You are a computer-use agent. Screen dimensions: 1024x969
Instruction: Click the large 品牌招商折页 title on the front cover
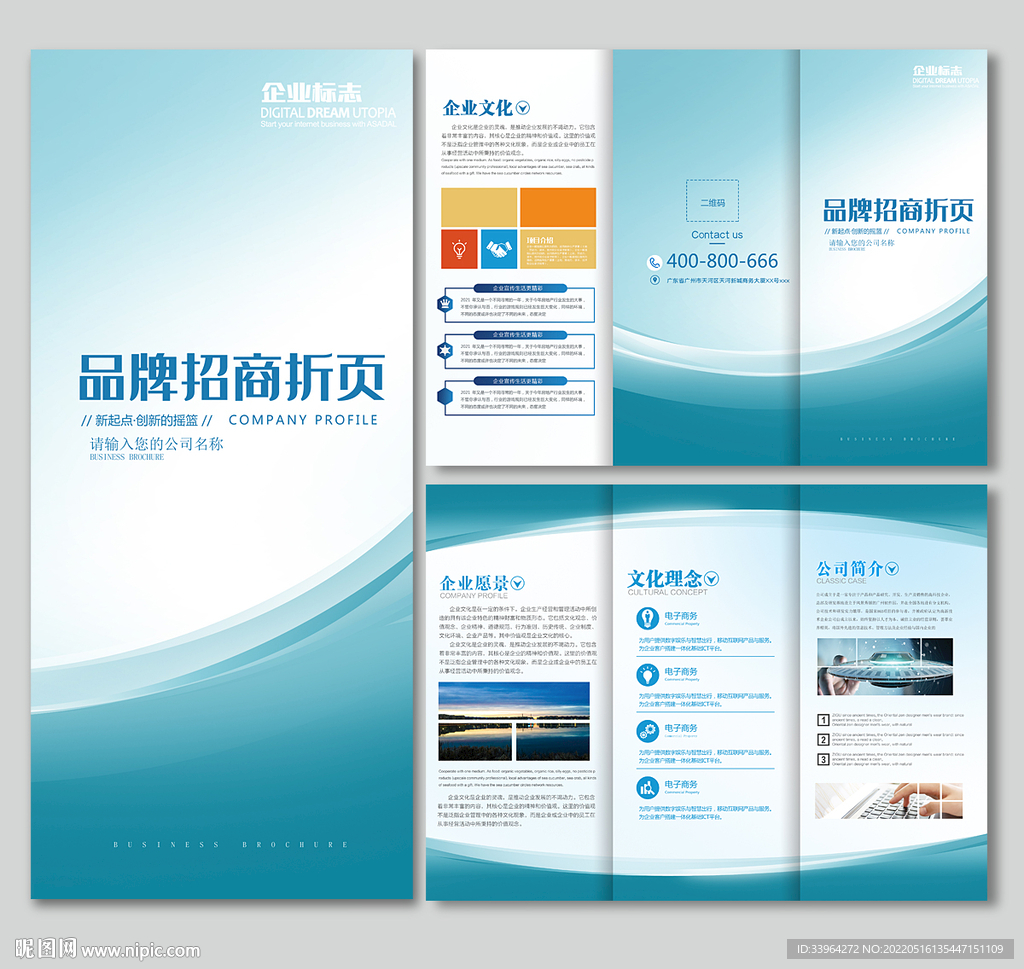click(232, 377)
